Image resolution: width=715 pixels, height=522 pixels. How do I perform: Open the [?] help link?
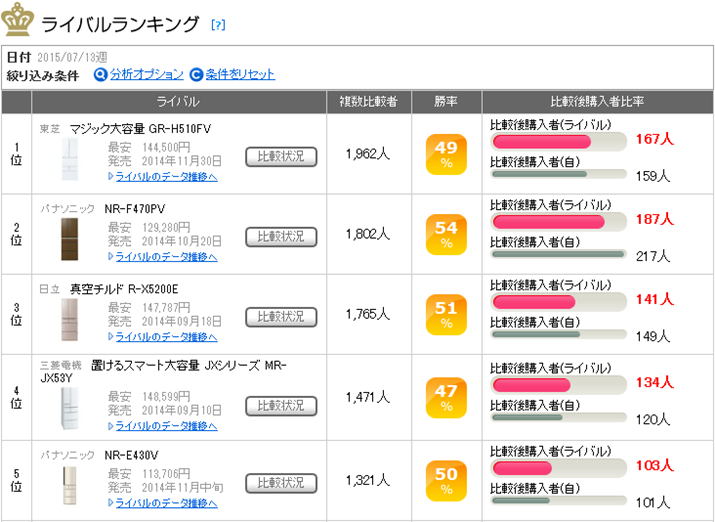coord(218,24)
